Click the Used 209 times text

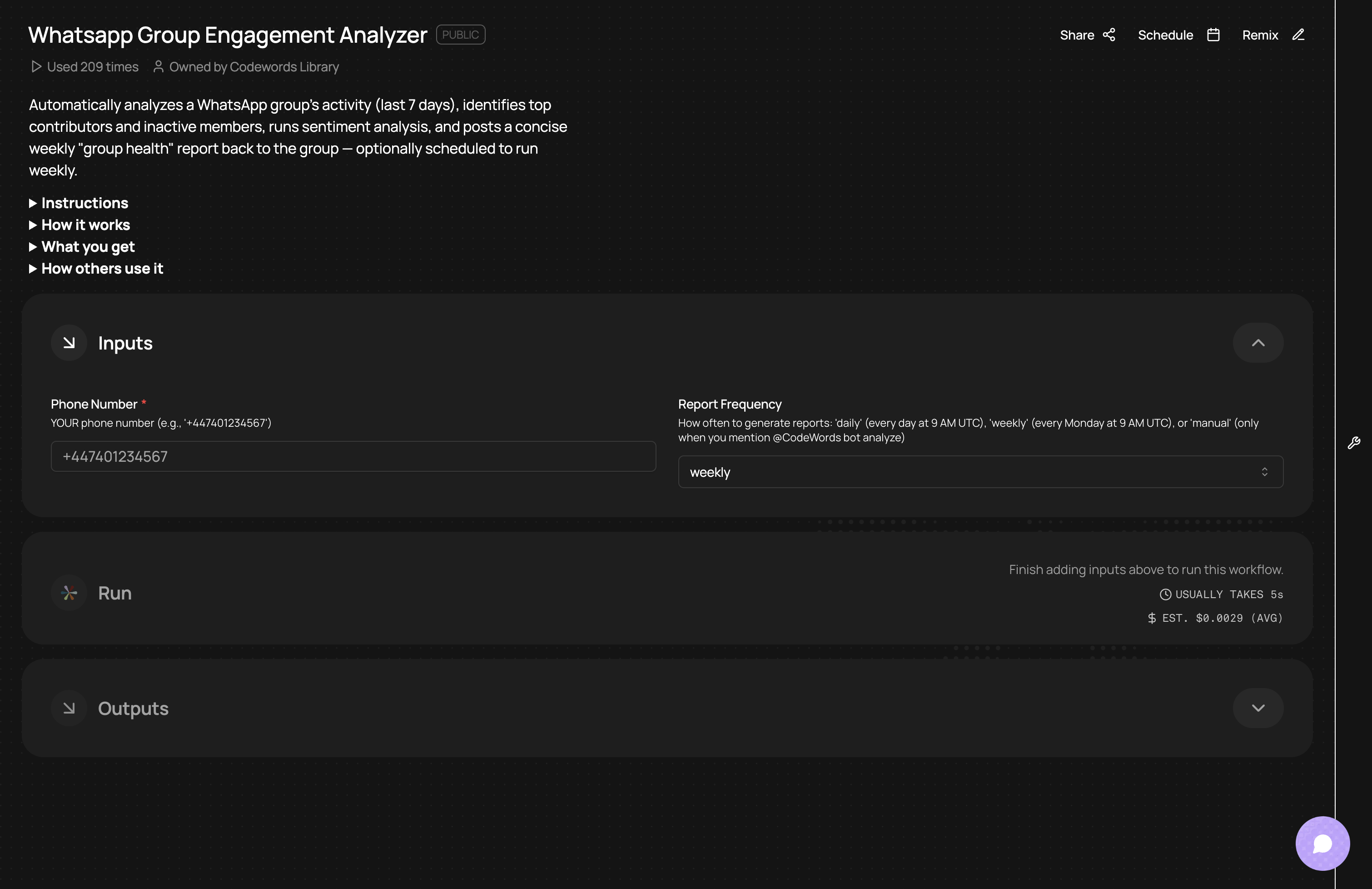coord(92,67)
